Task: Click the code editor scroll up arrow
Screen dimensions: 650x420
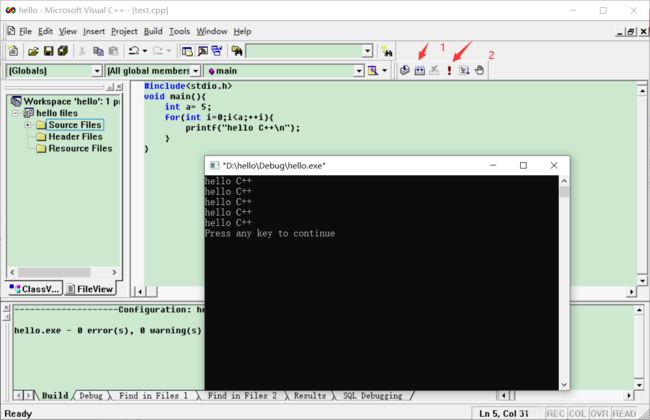Action: 642,90
